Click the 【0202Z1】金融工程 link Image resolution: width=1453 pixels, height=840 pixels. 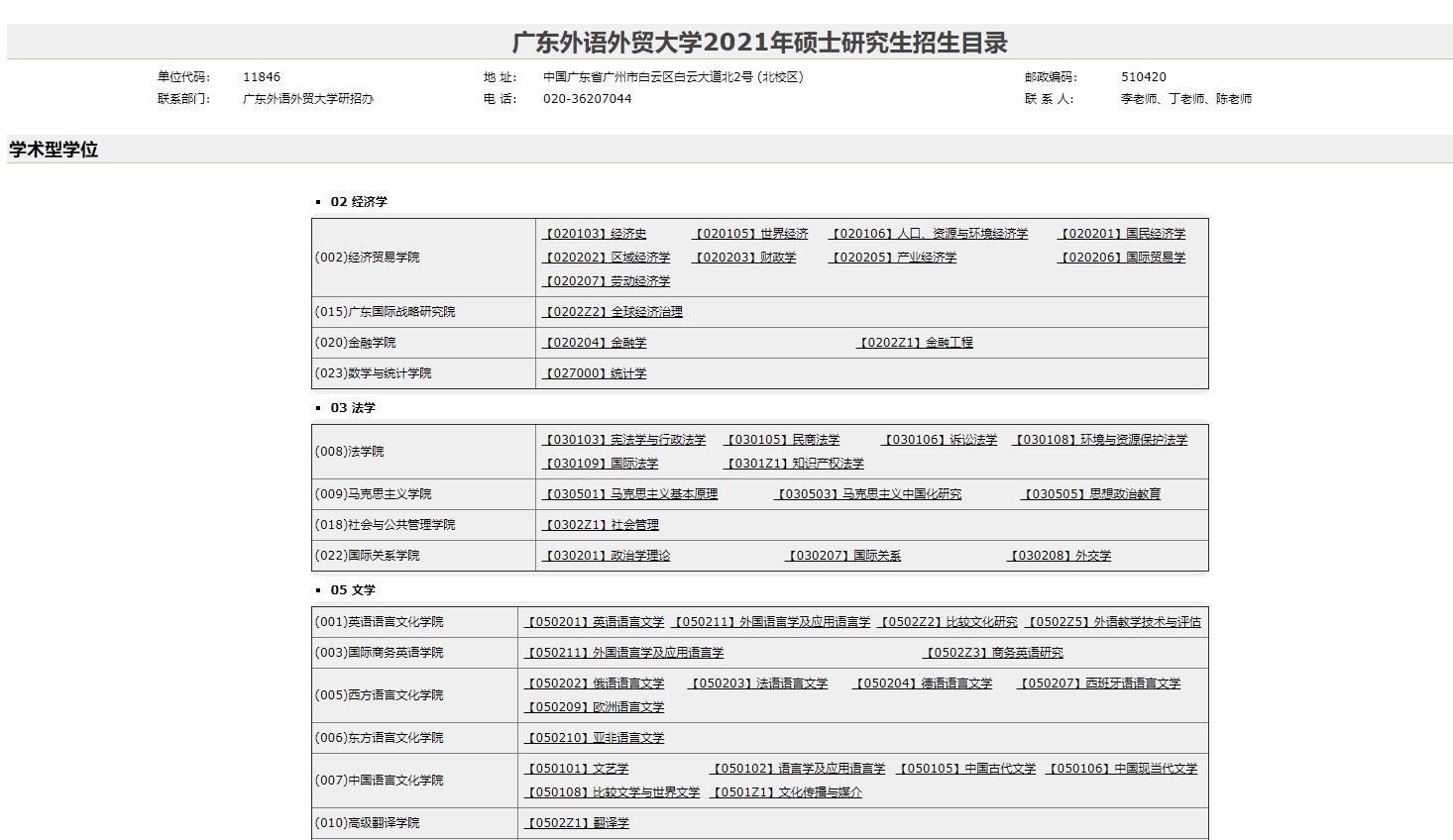tap(914, 343)
